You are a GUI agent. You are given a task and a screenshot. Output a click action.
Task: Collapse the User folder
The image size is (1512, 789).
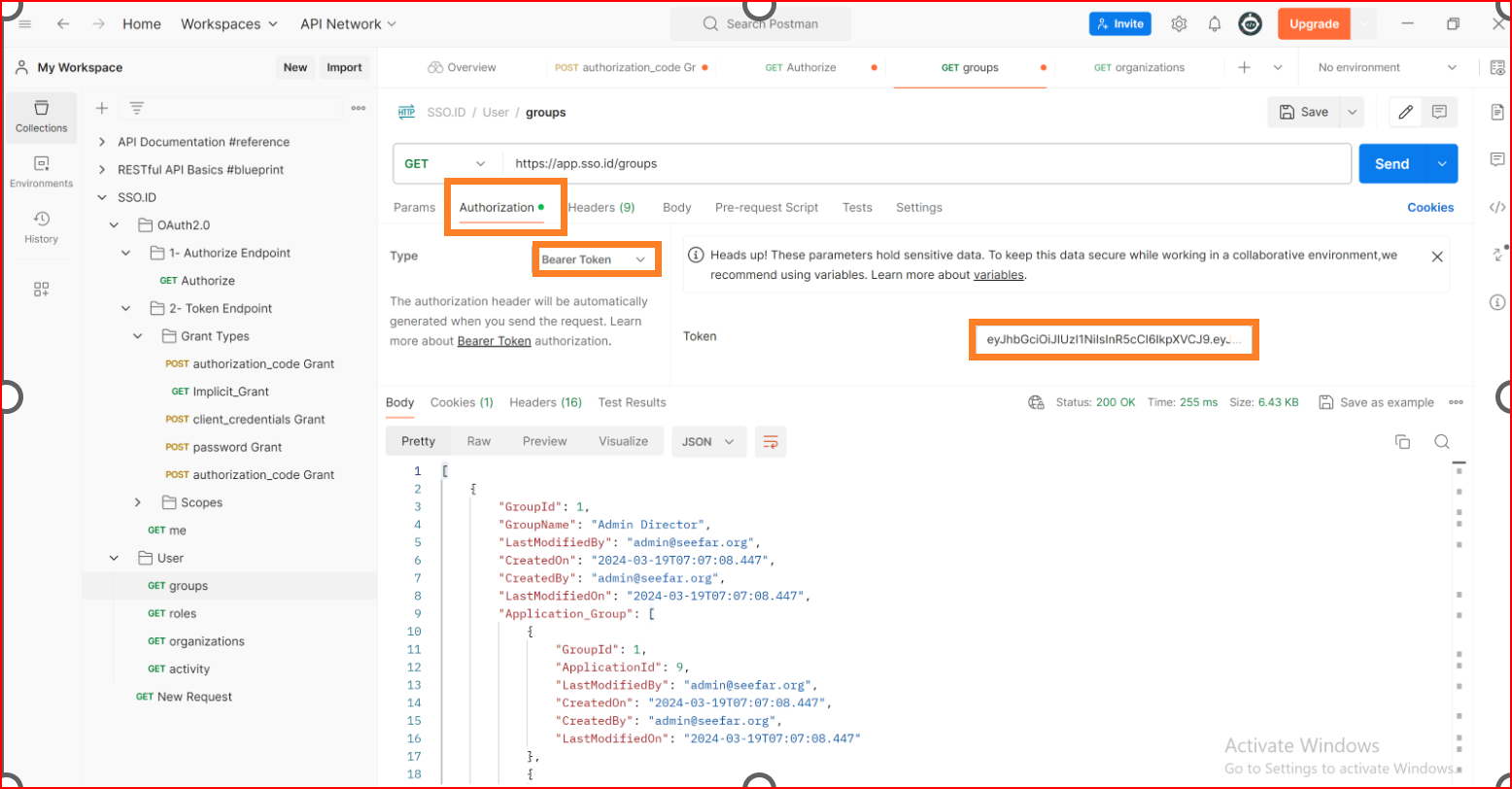[x=114, y=558]
